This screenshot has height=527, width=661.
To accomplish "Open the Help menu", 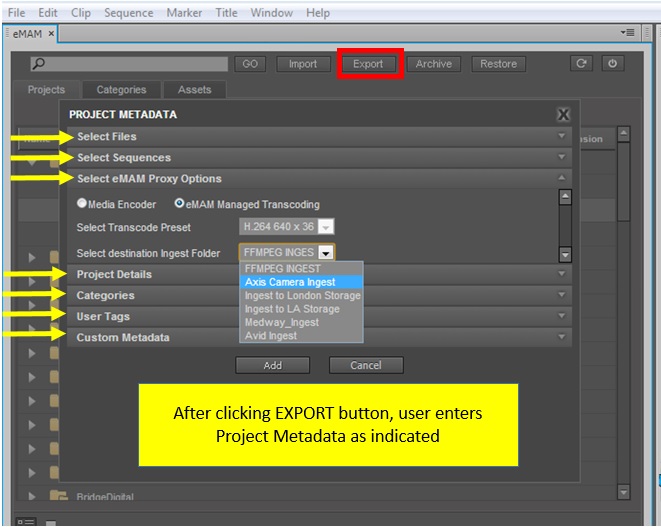I will (318, 13).
